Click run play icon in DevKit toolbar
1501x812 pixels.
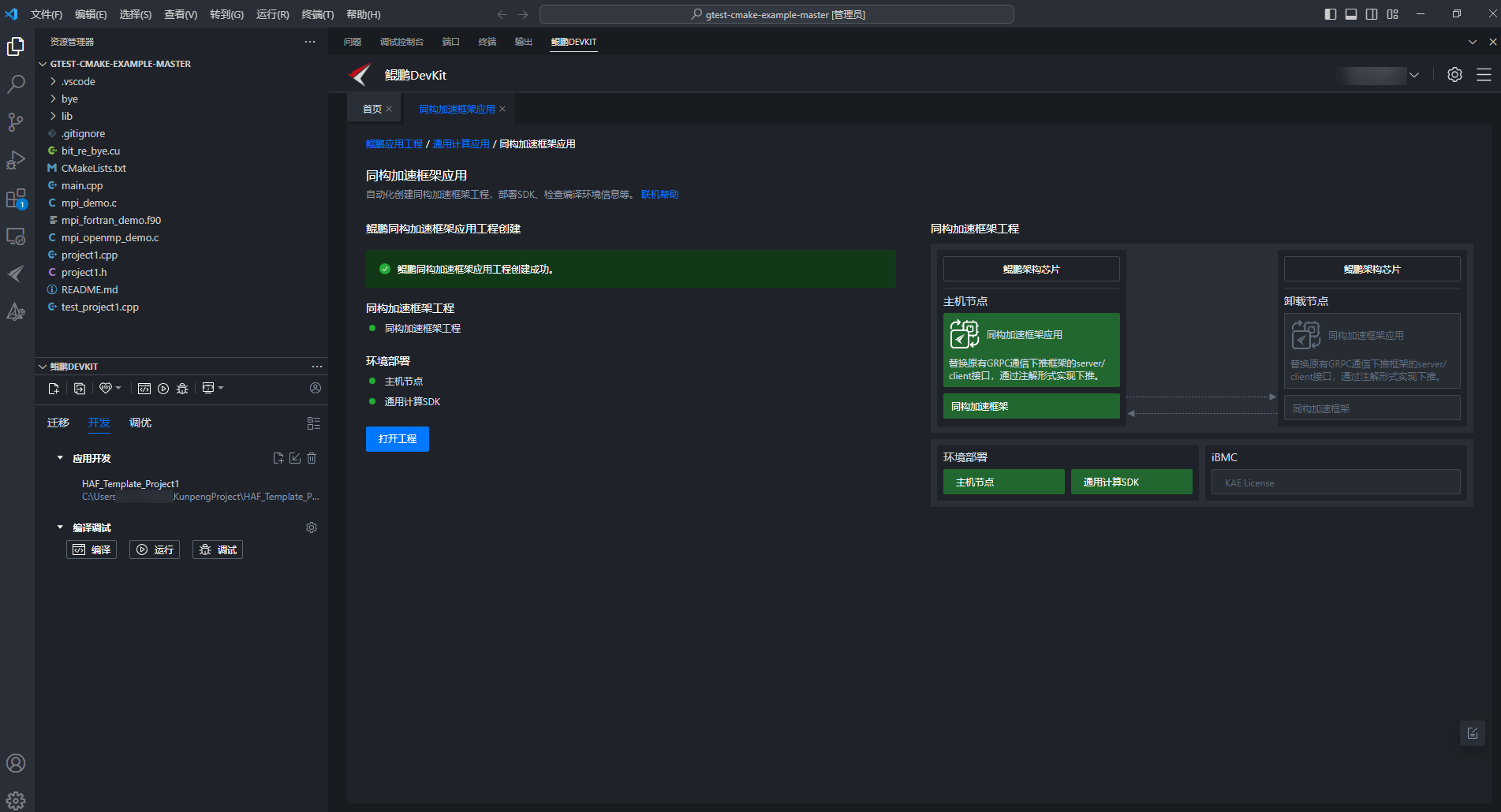pyautogui.click(x=163, y=388)
